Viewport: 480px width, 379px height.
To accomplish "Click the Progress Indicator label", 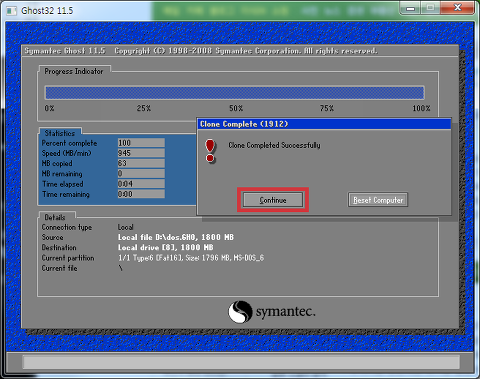I will tap(74, 71).
